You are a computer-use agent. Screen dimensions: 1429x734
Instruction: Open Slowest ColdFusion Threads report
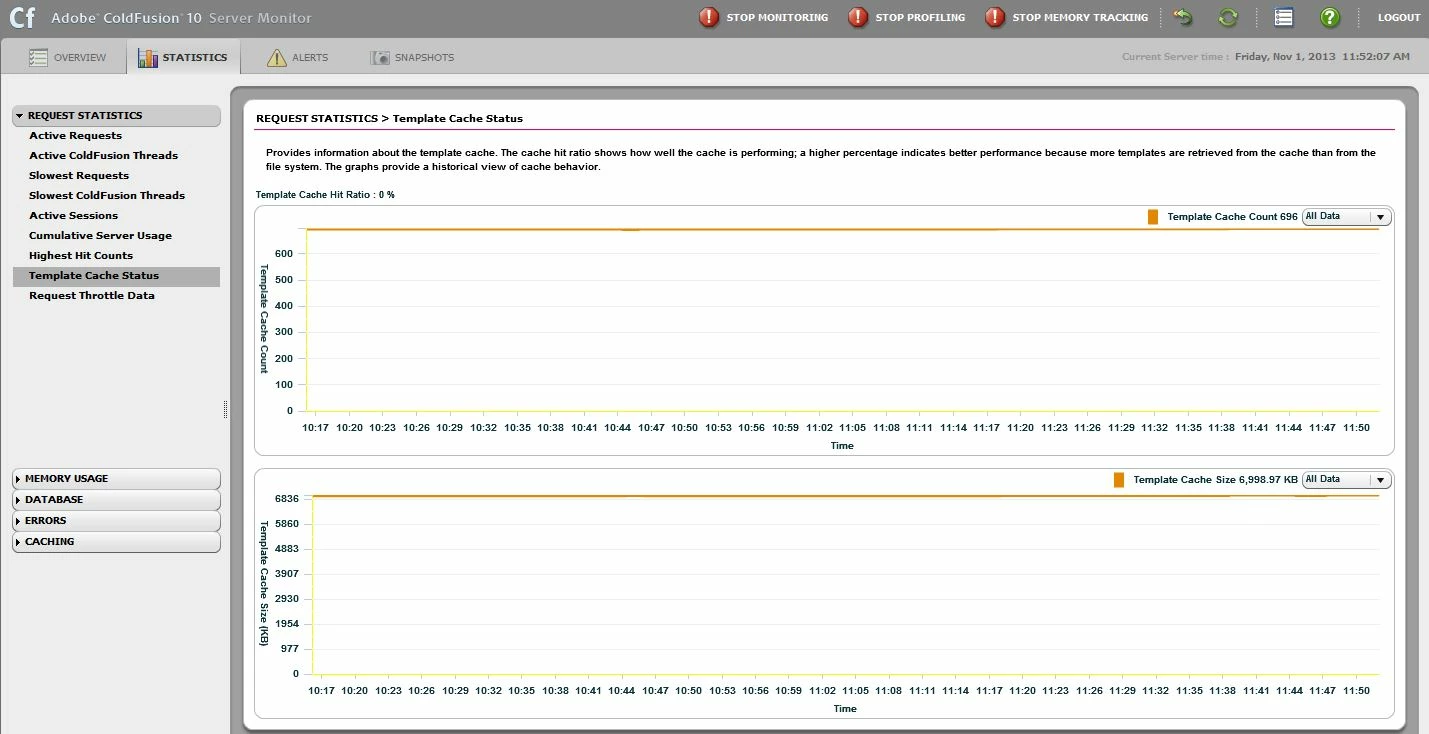[116, 196]
